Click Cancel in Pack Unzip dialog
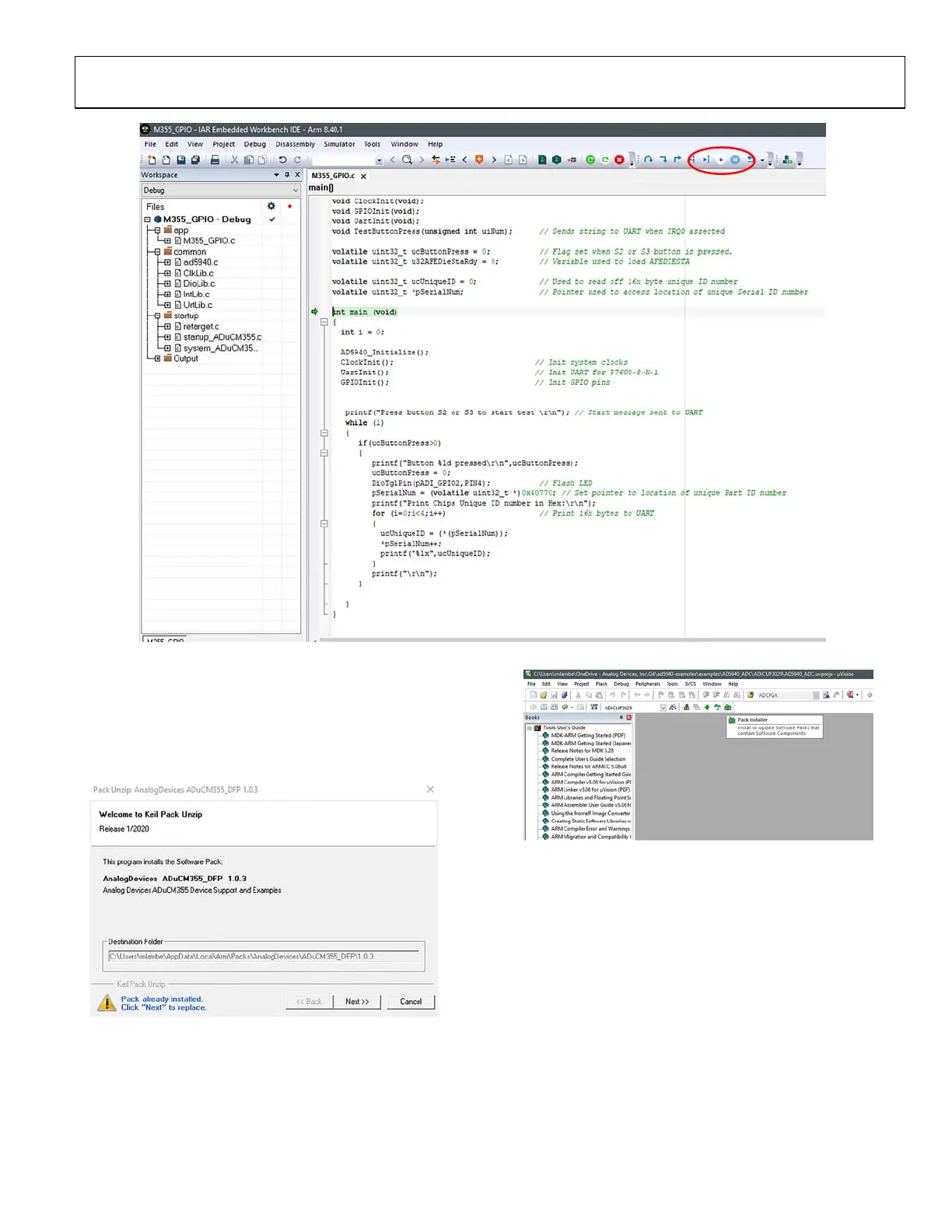The height and width of the screenshot is (1232, 952). tap(411, 1001)
